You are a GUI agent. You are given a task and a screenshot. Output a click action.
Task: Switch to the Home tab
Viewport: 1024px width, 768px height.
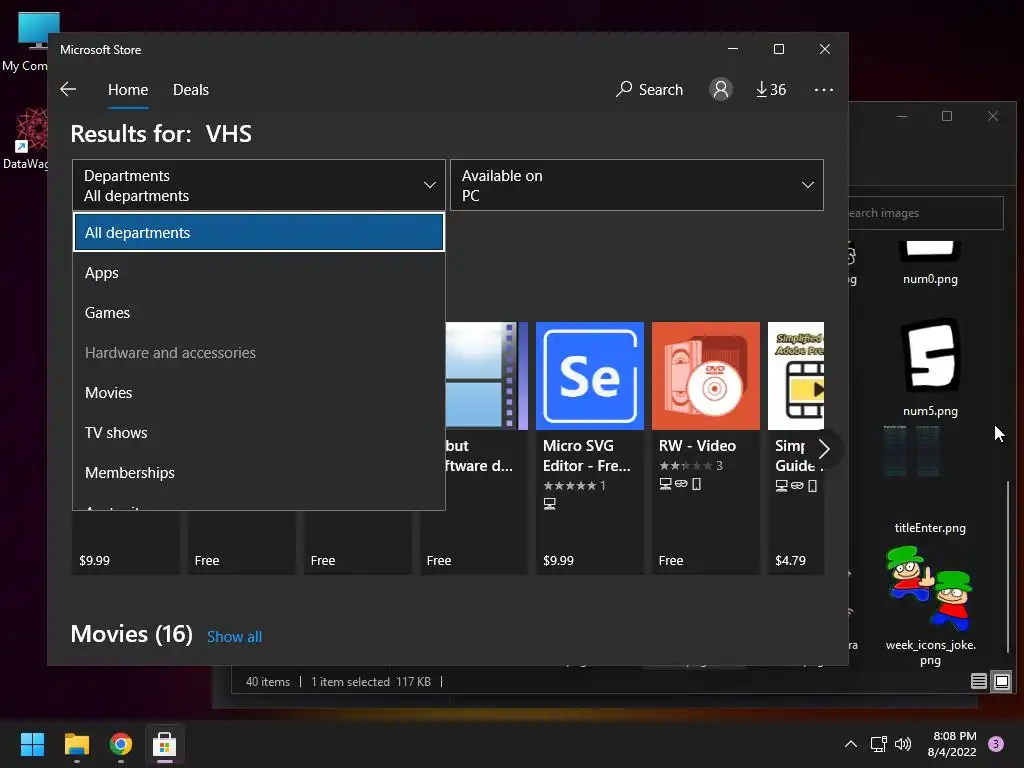click(128, 89)
